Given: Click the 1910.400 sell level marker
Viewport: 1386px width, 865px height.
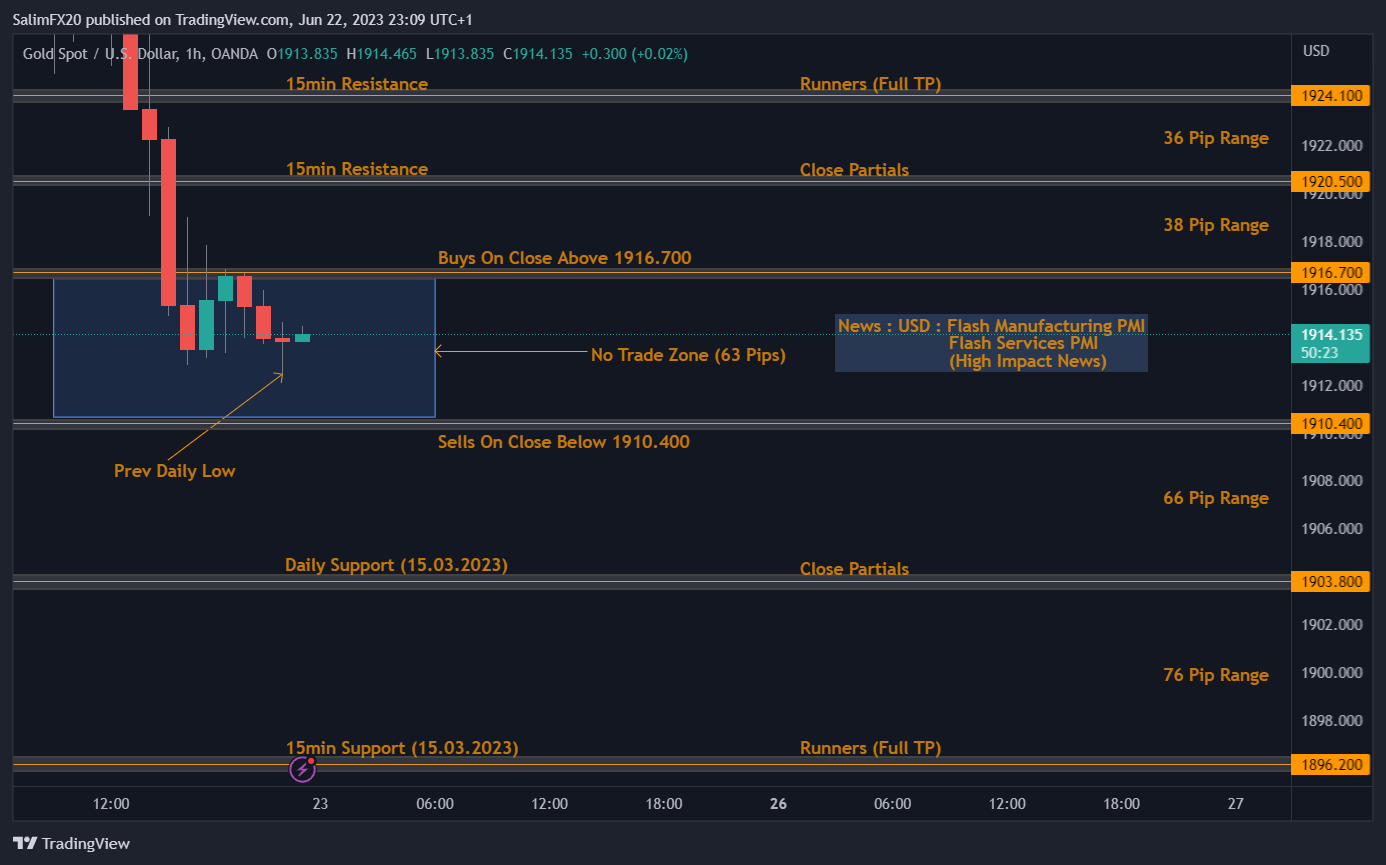Looking at the screenshot, I should point(1330,423).
